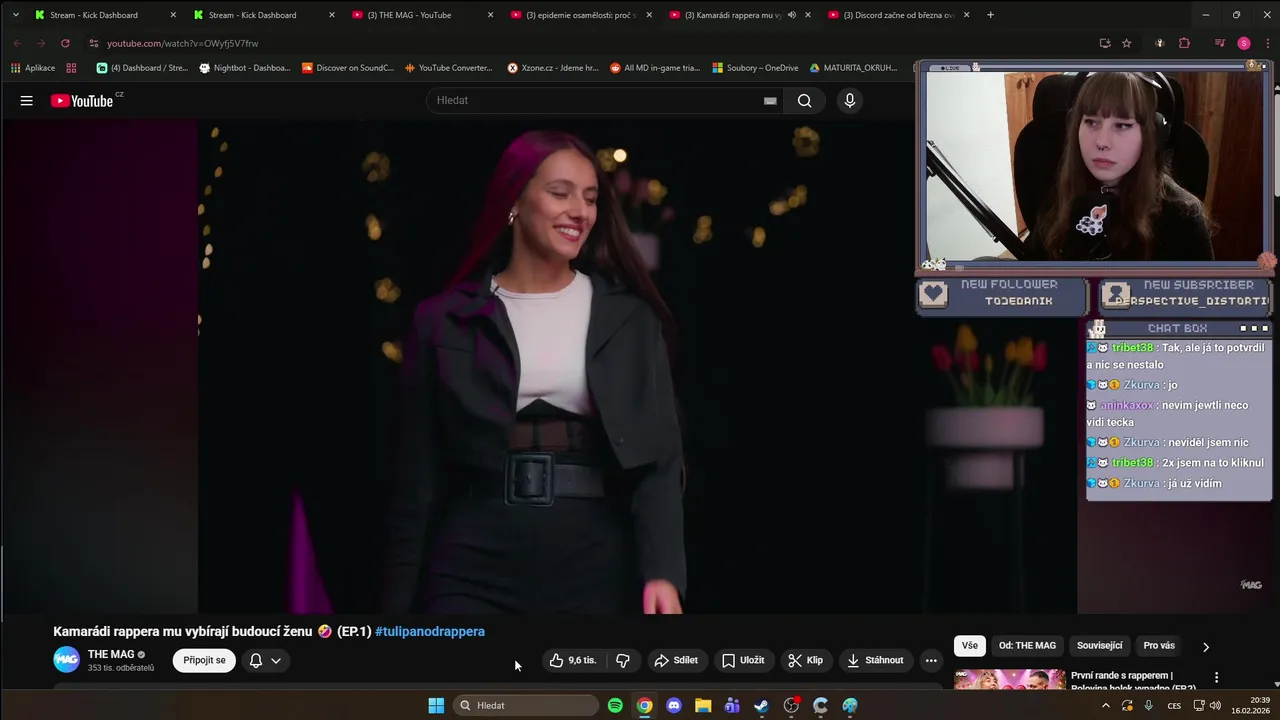Viewport: 1280px width, 720px height.
Task: Open MATURITA_OKRUH bookmark
Action: (x=853, y=68)
